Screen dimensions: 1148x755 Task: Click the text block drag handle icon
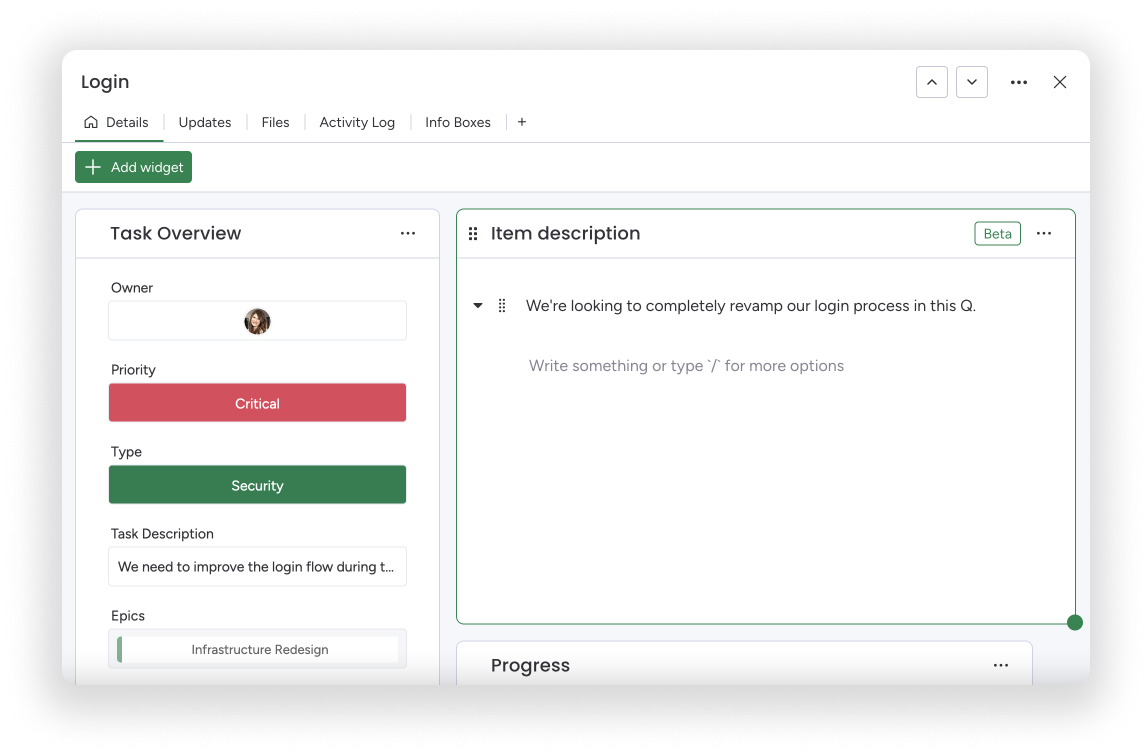[502, 306]
